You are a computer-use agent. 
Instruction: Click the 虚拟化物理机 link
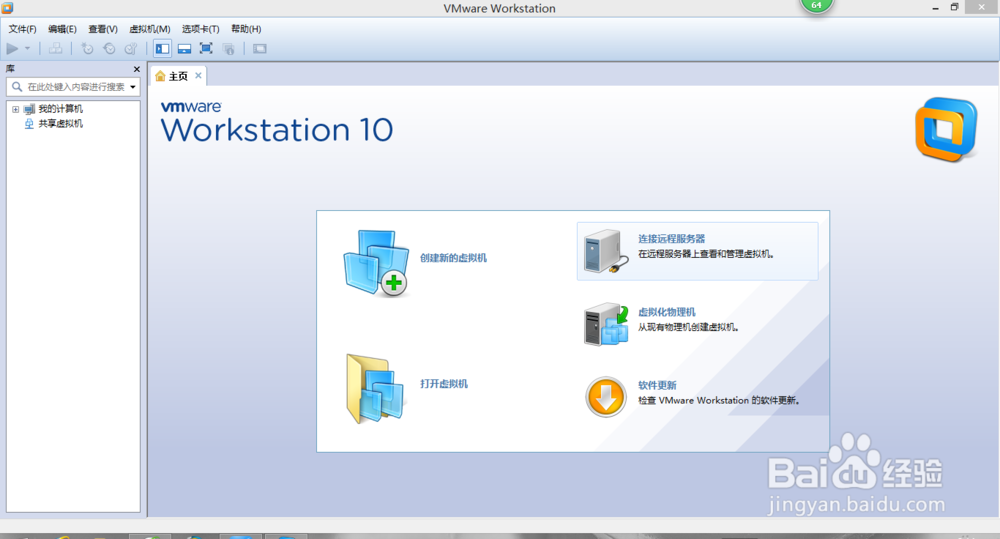point(666,312)
